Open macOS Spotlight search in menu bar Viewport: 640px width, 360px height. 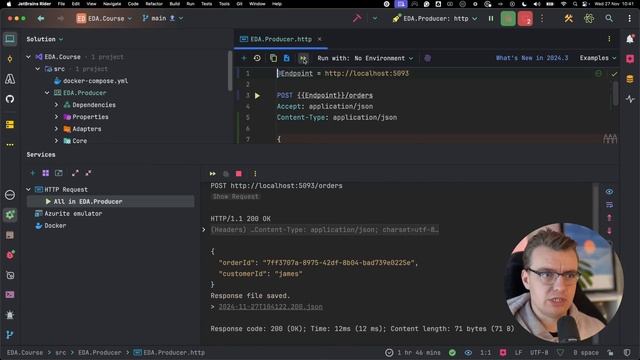click(575, 4)
